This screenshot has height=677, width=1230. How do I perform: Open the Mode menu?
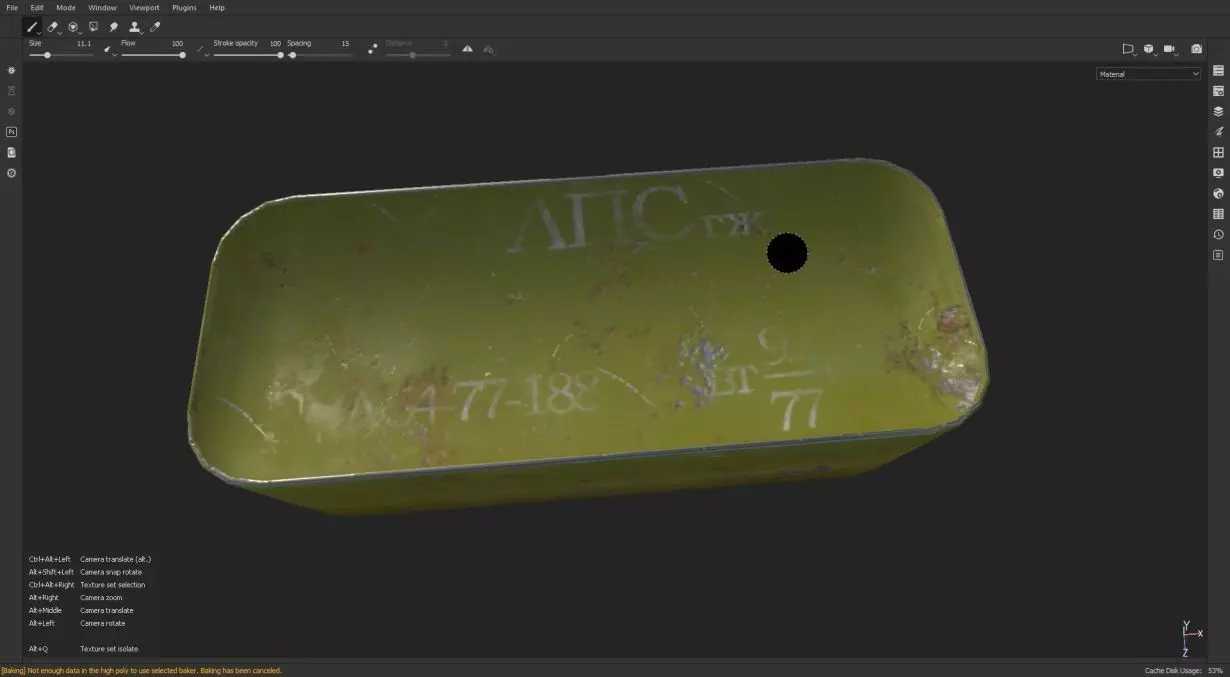(66, 7)
